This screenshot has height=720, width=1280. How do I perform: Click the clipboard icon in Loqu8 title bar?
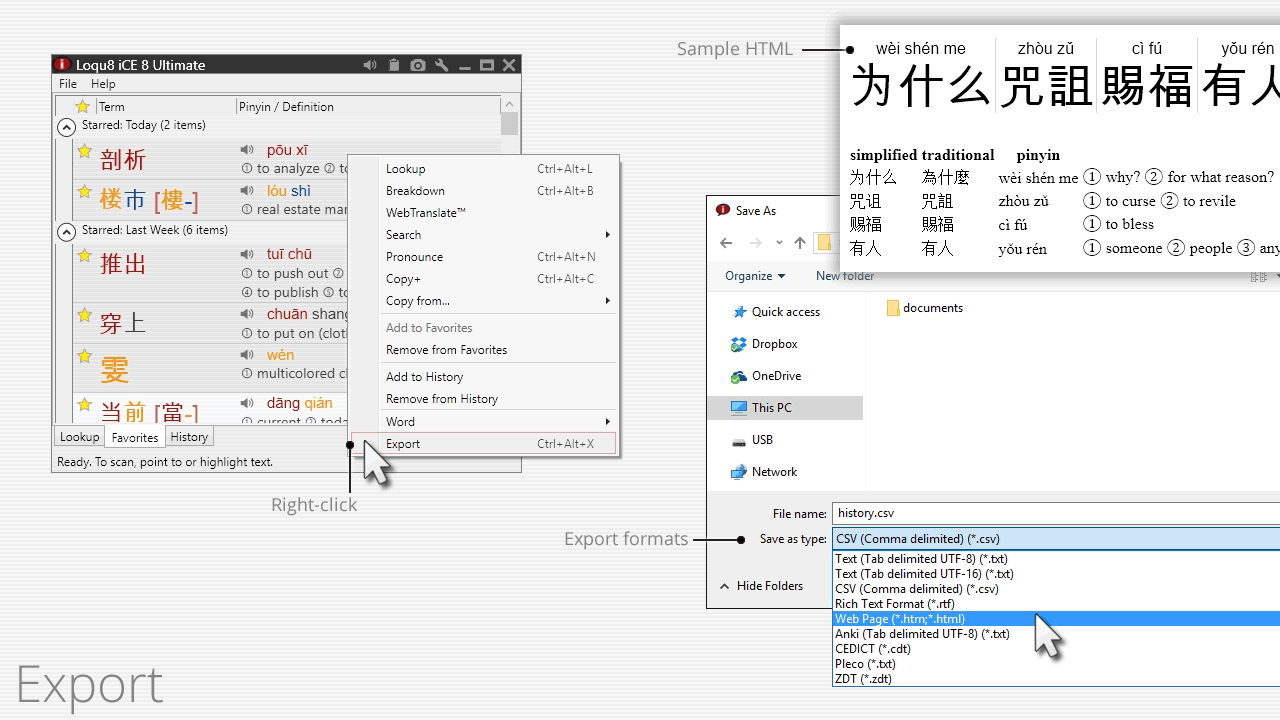coord(394,65)
